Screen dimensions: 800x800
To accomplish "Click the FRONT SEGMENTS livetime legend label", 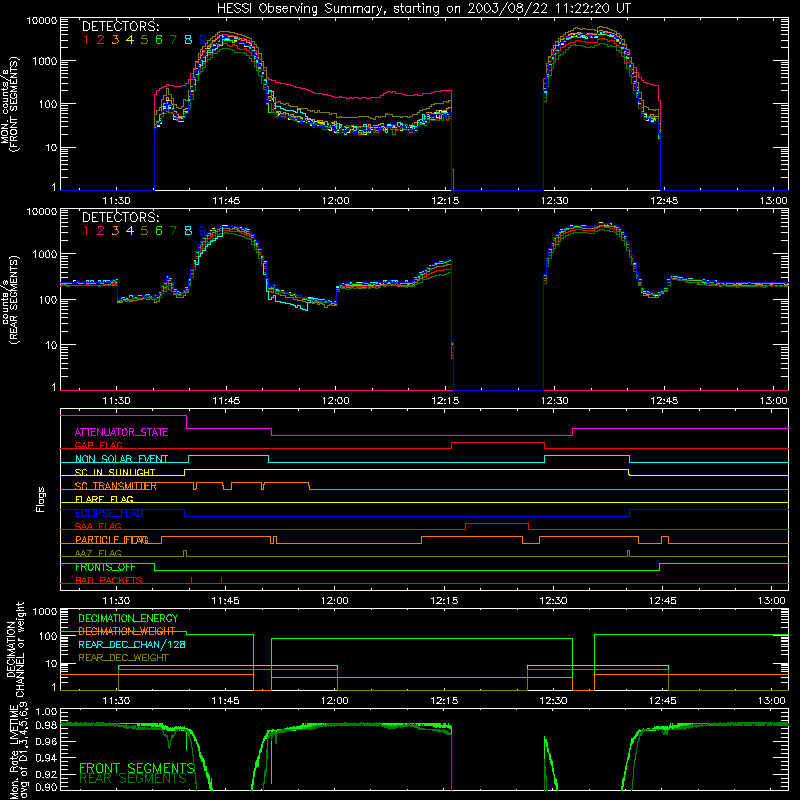I will pos(137,768).
